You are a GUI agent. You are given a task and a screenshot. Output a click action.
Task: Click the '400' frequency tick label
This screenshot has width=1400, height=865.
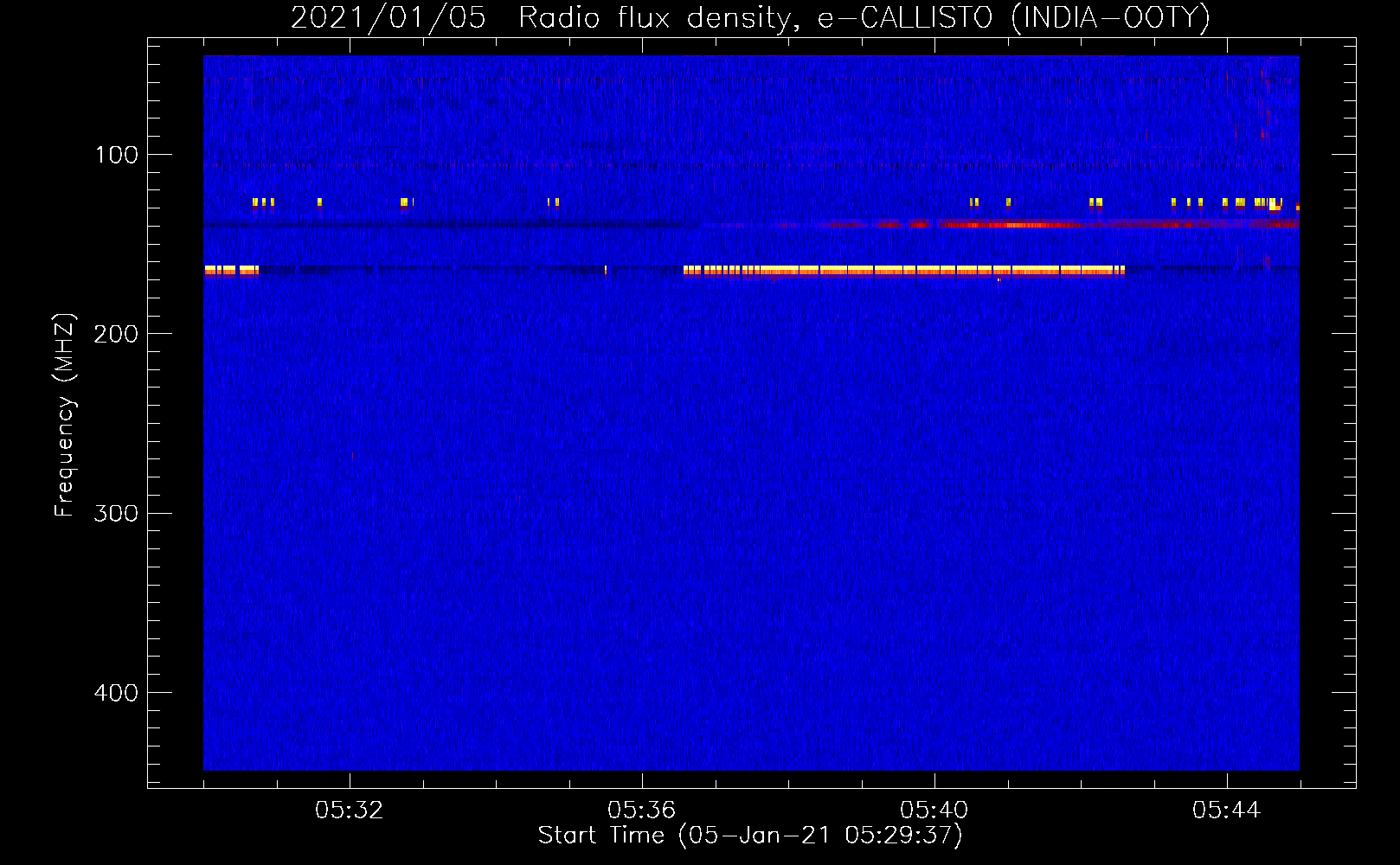click(116, 693)
